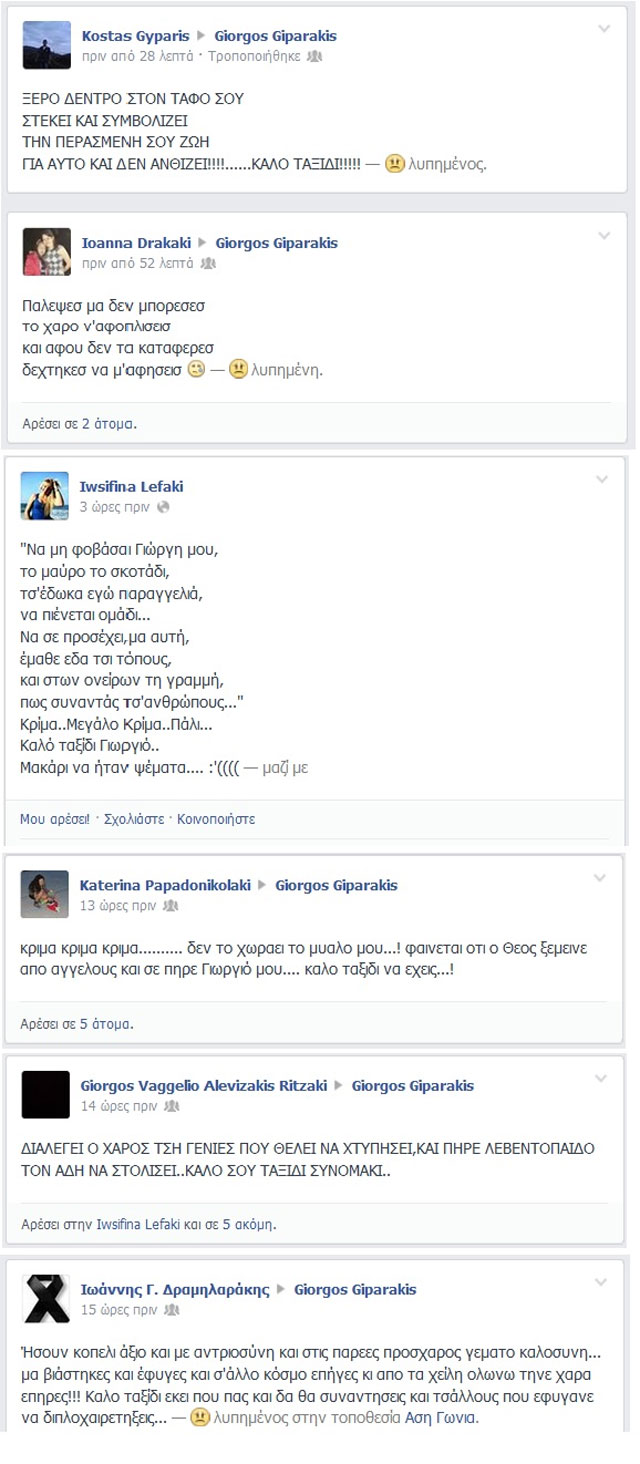
Task: Click friends audience icon on Katerina Papadonikolaki post
Action: [171, 906]
